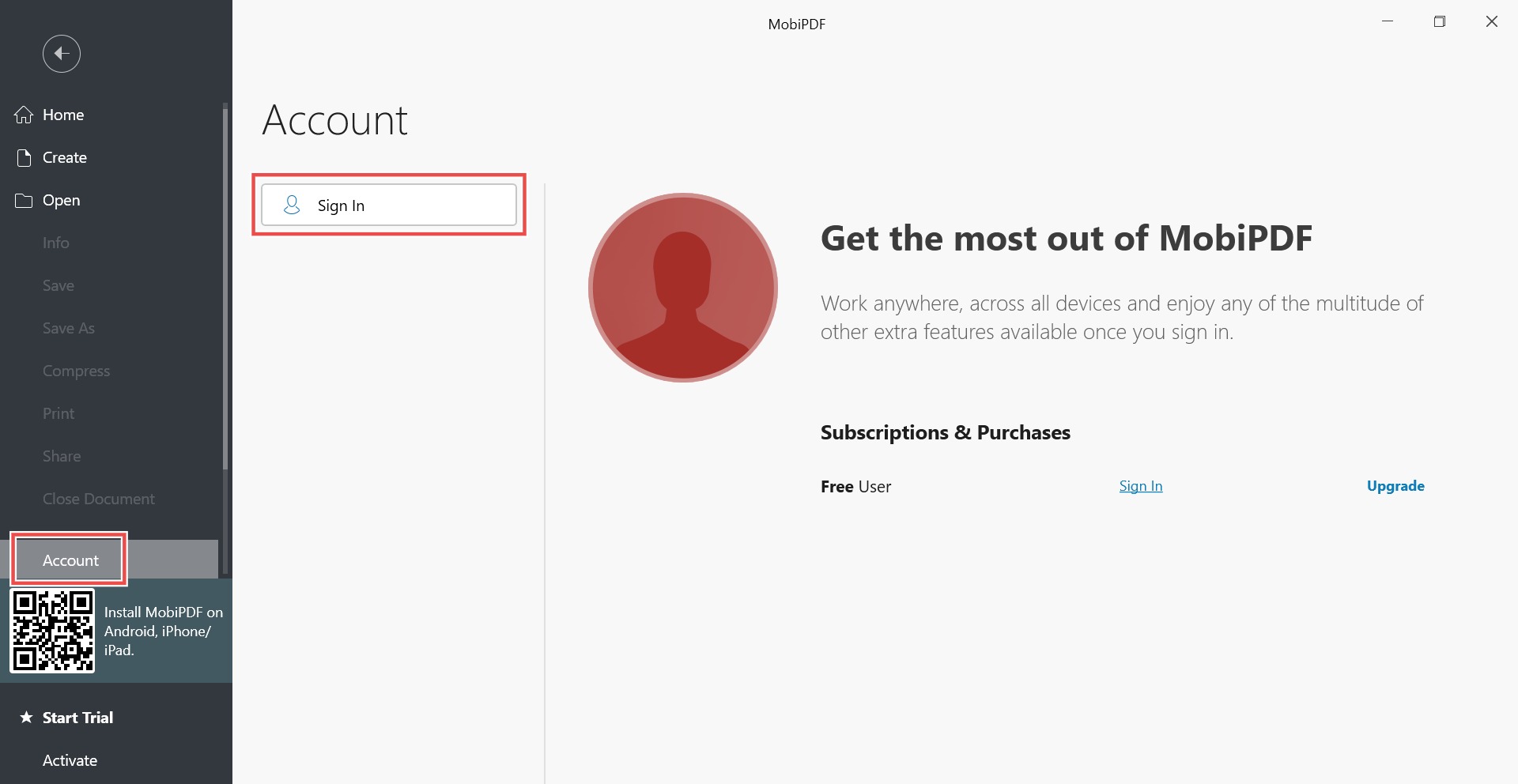Click the Get the most out of MobiPDF heading
1518x784 pixels.
(1067, 239)
